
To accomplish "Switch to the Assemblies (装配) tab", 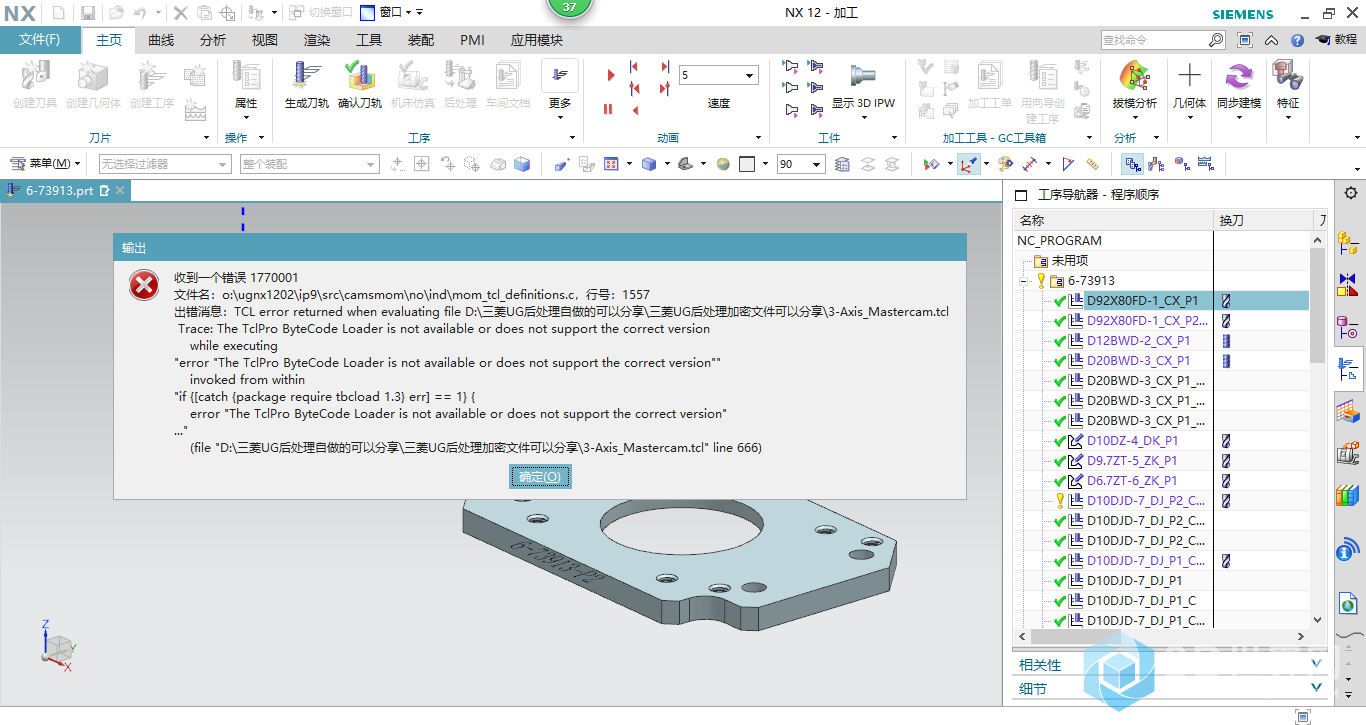I will pos(421,40).
